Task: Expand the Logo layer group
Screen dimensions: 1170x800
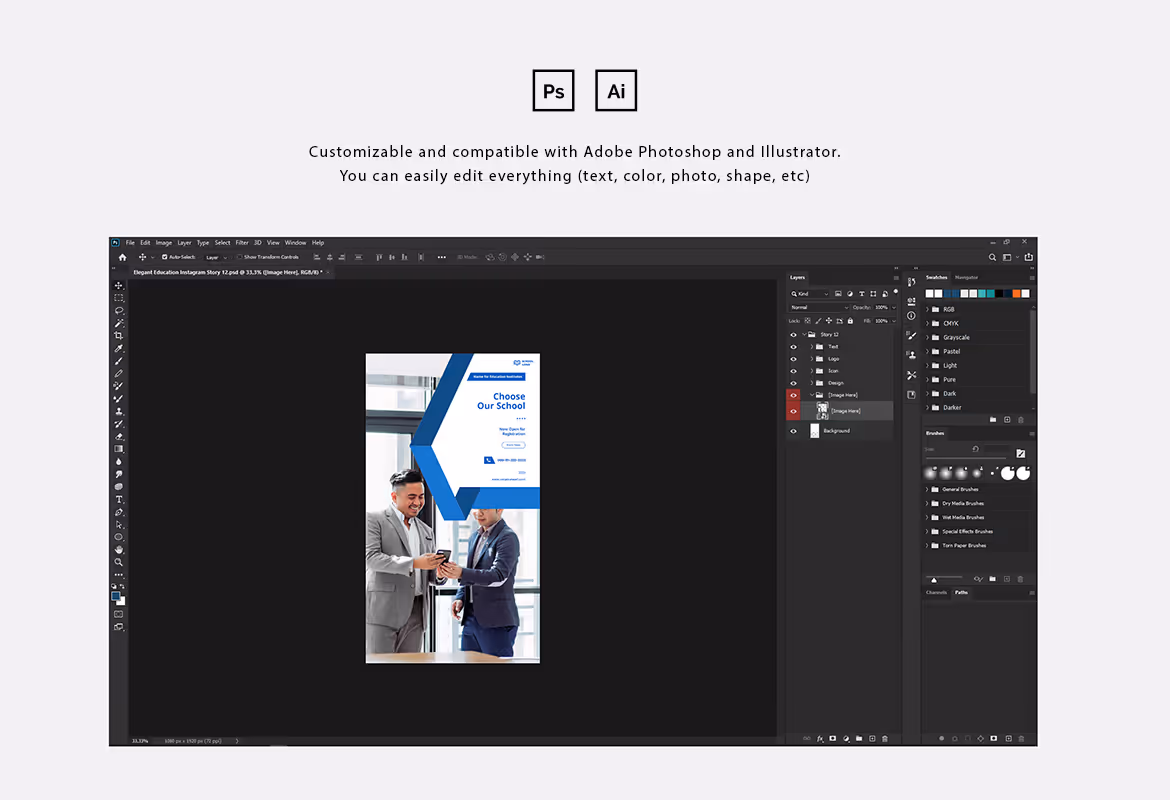Action: [x=812, y=359]
